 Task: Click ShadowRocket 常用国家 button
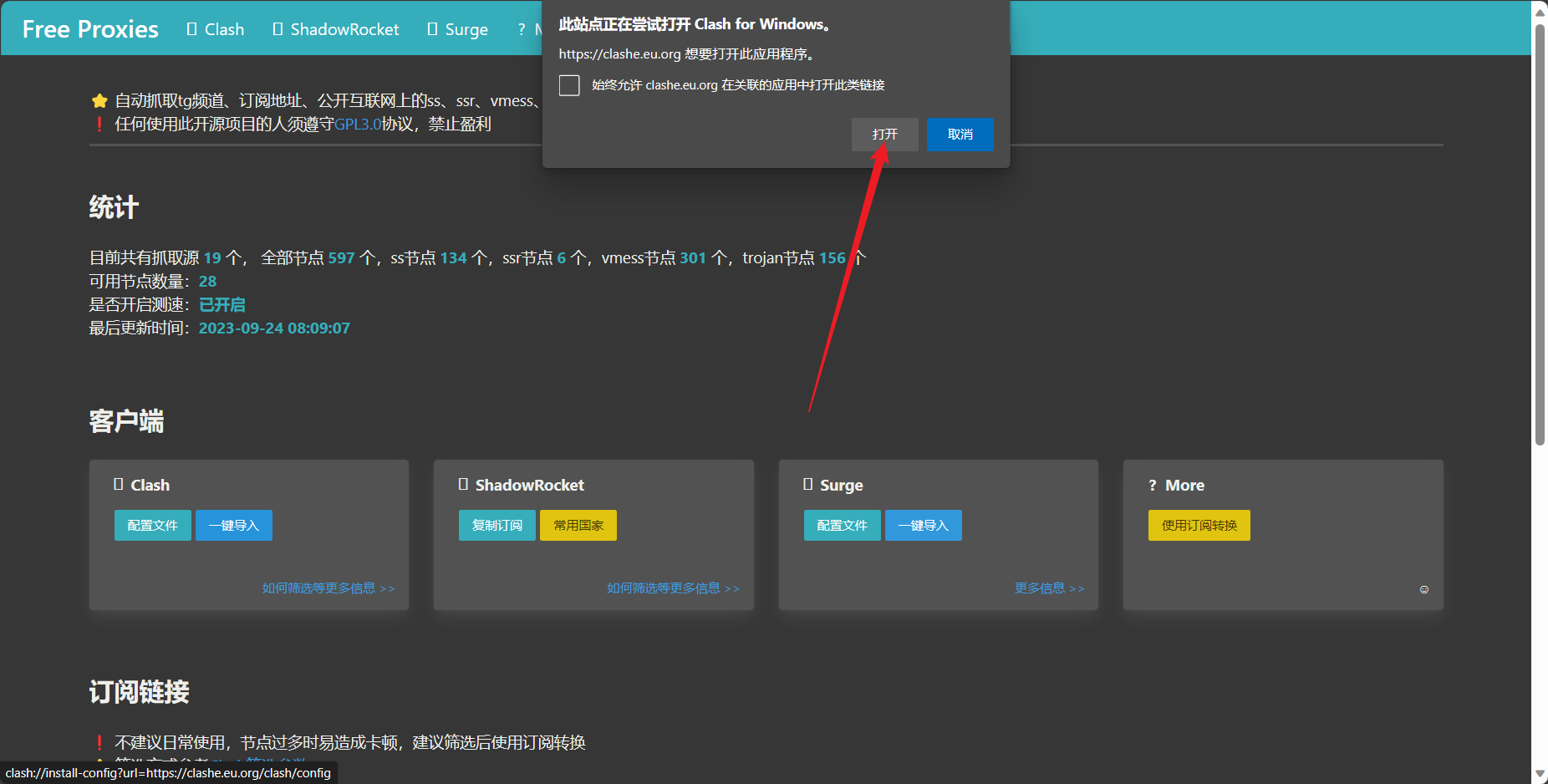tap(578, 526)
